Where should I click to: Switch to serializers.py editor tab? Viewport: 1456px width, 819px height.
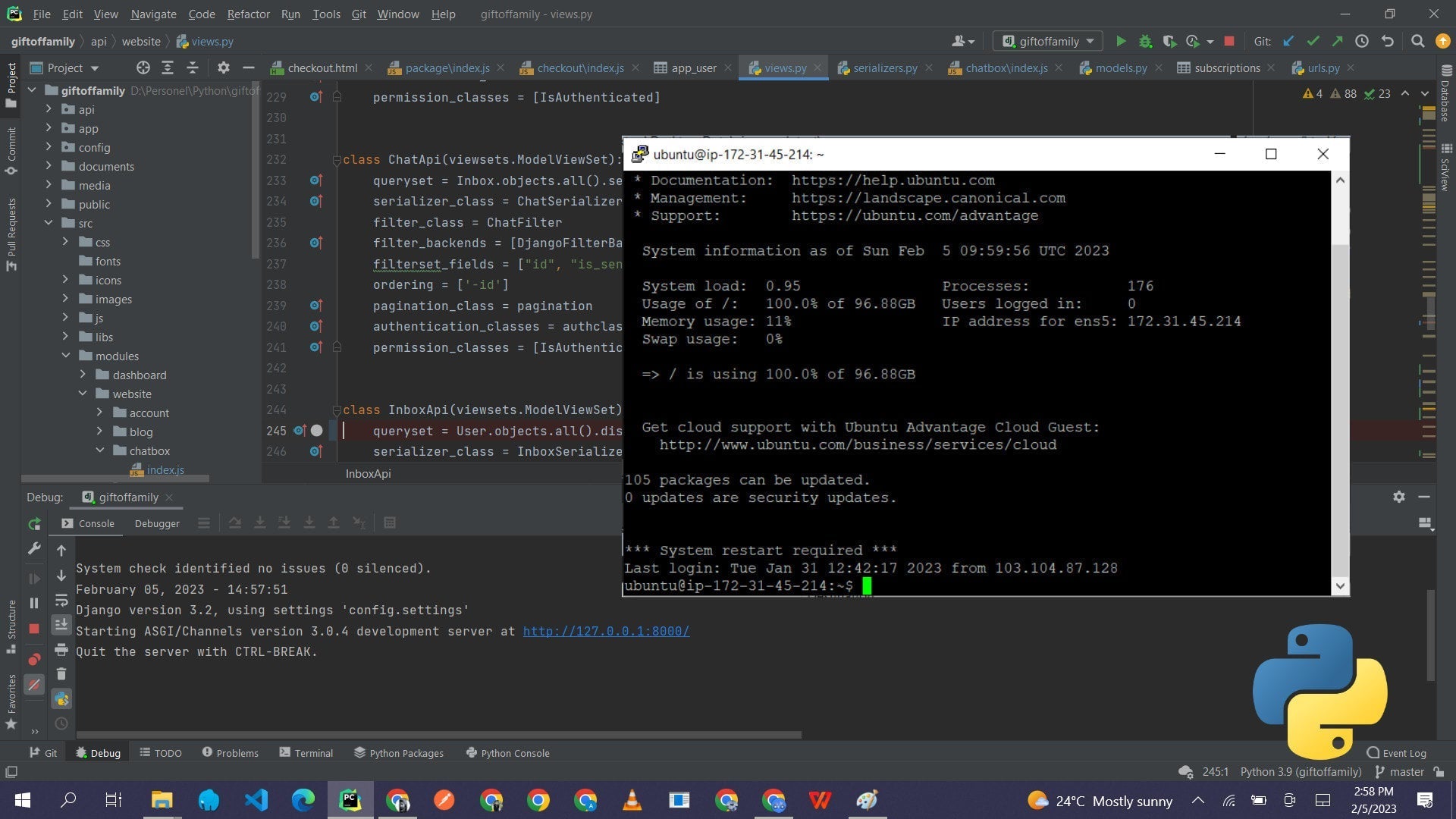(884, 67)
